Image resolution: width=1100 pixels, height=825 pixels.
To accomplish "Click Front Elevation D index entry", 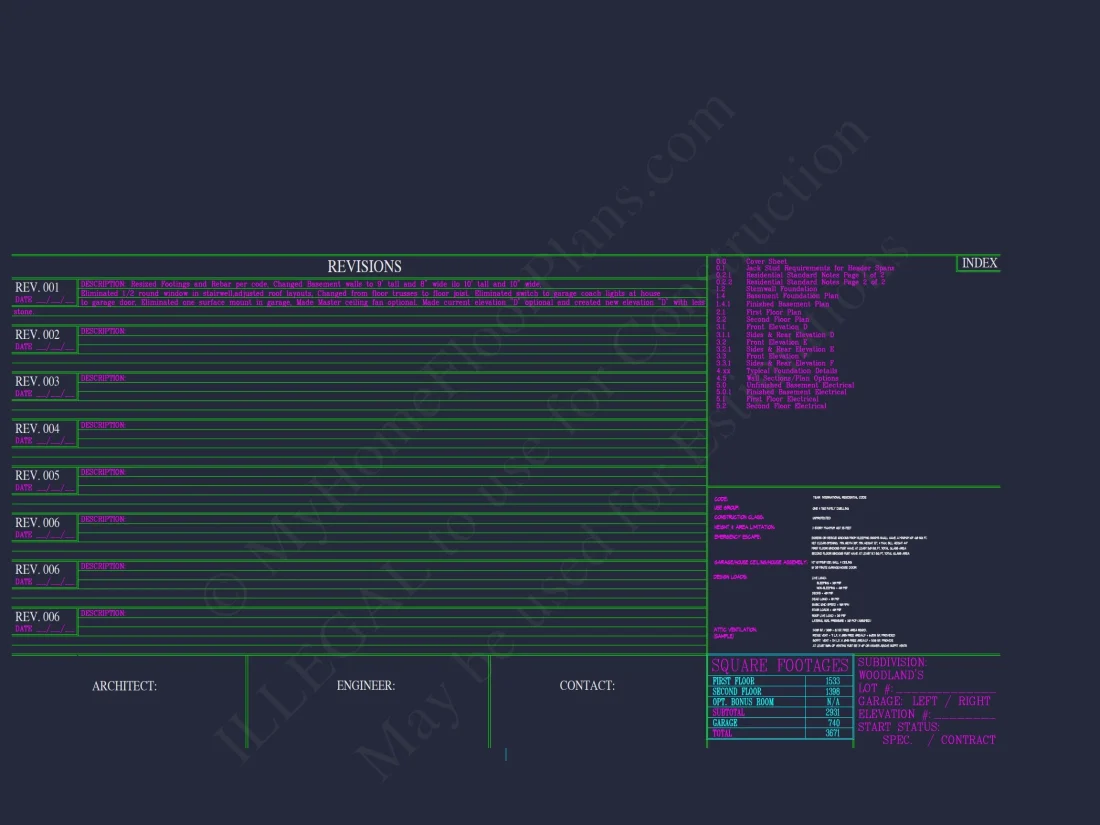I will tap(776, 327).
